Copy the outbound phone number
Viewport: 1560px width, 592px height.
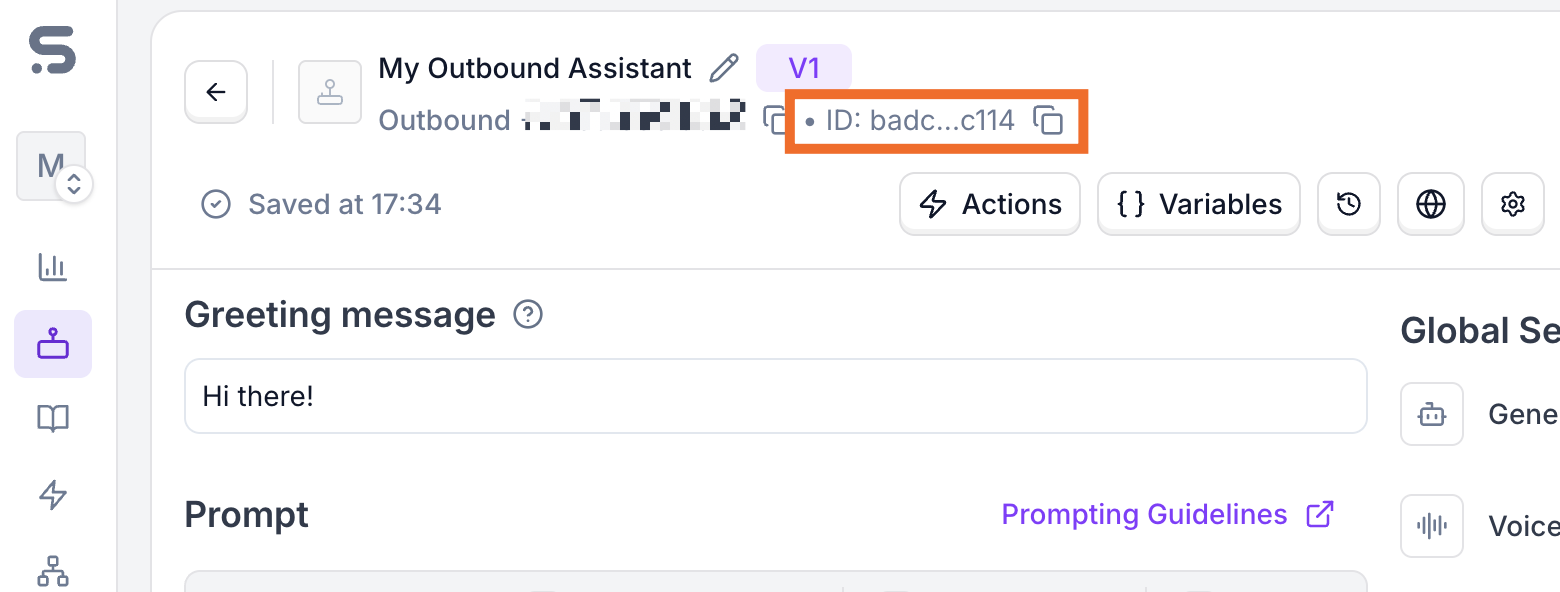tap(773, 120)
